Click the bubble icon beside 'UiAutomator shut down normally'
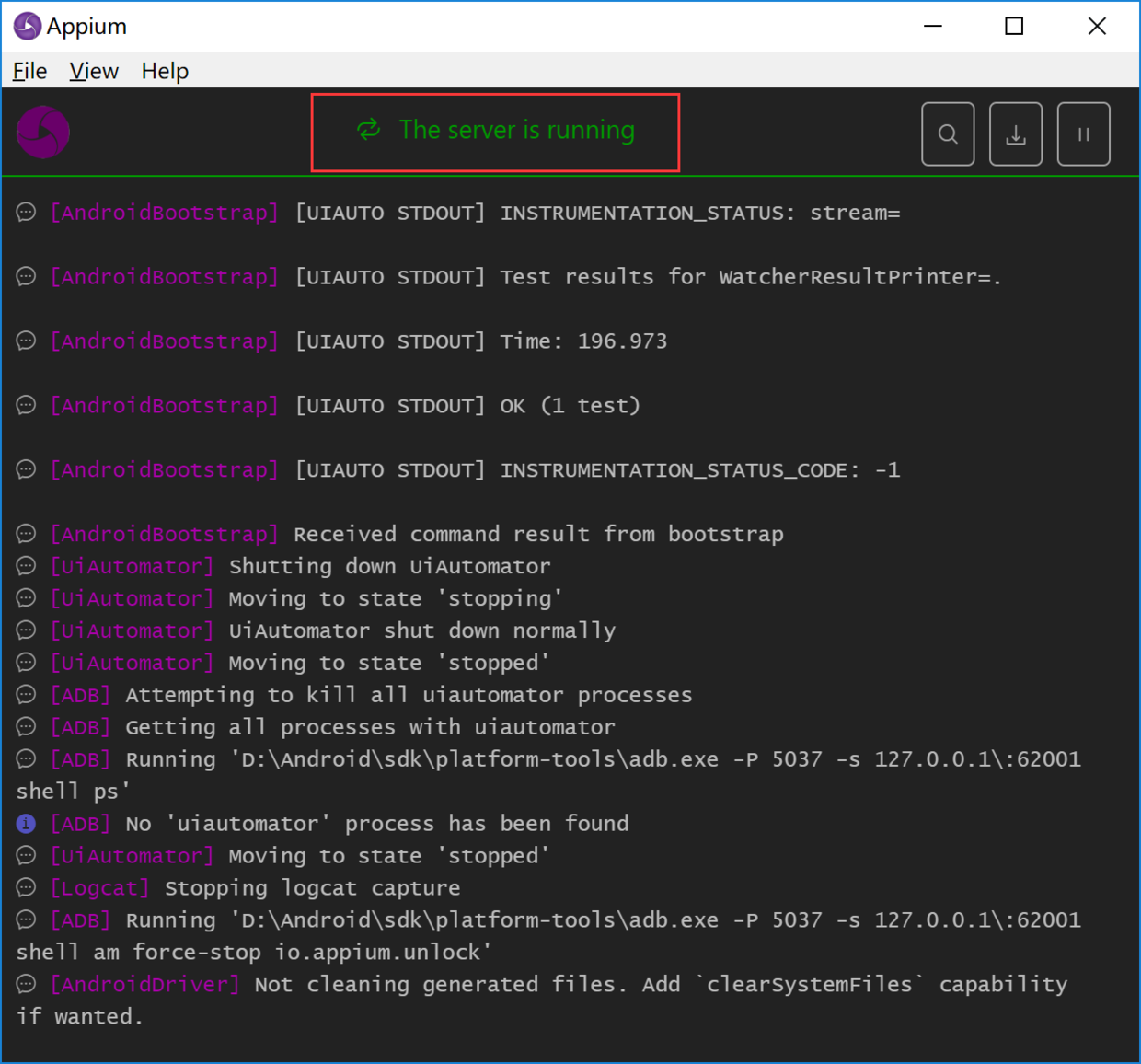The height and width of the screenshot is (1064, 1141). (x=26, y=630)
